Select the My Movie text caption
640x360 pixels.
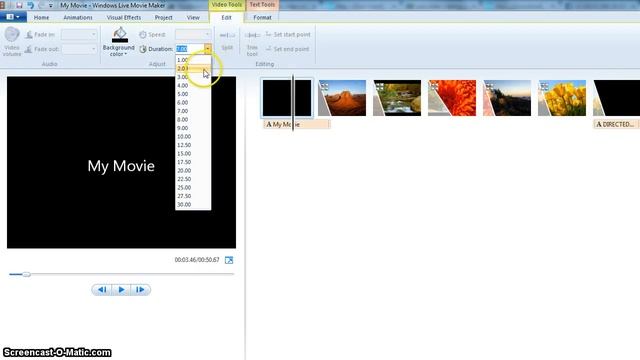296,124
